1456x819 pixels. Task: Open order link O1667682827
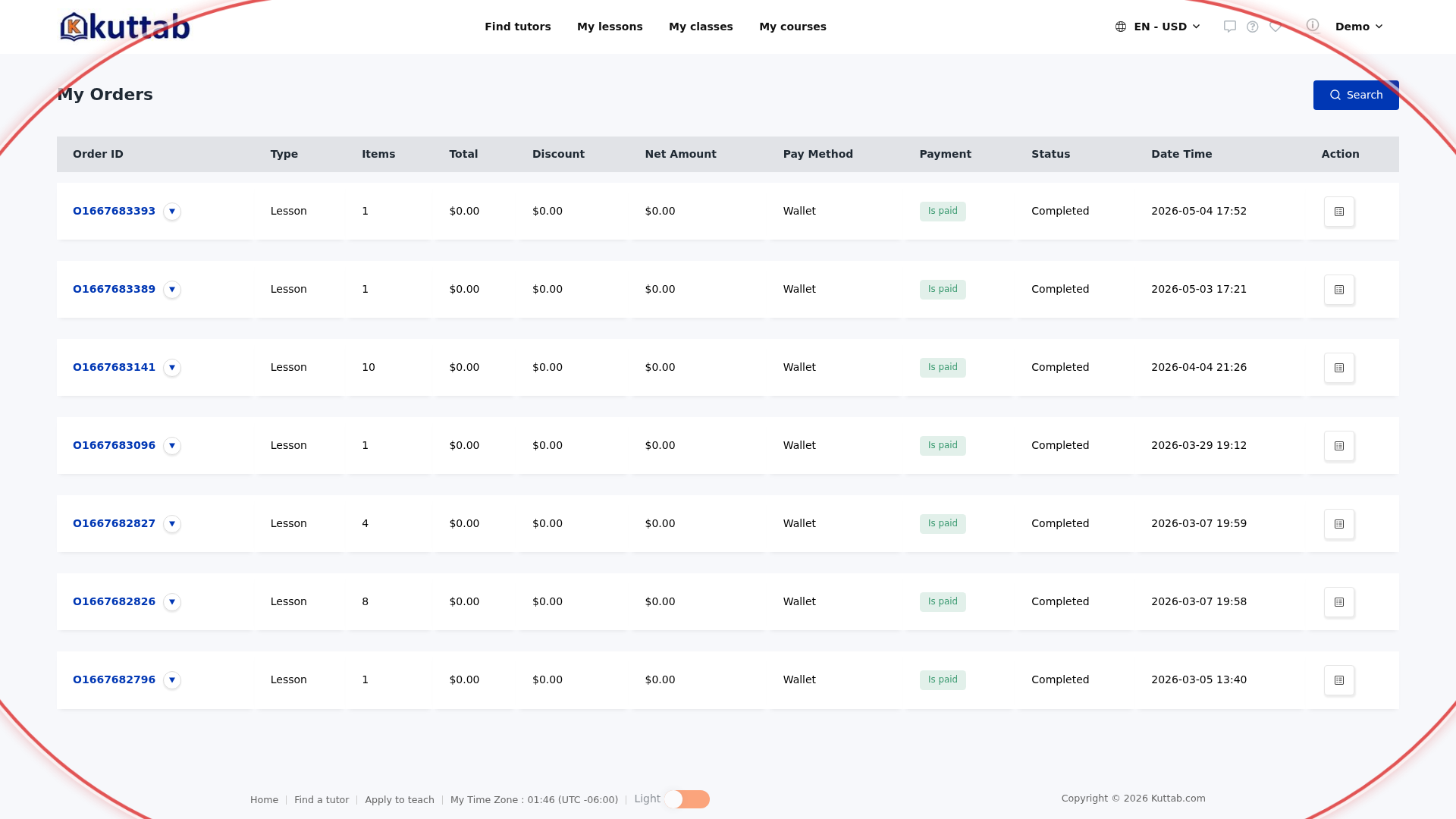114,523
